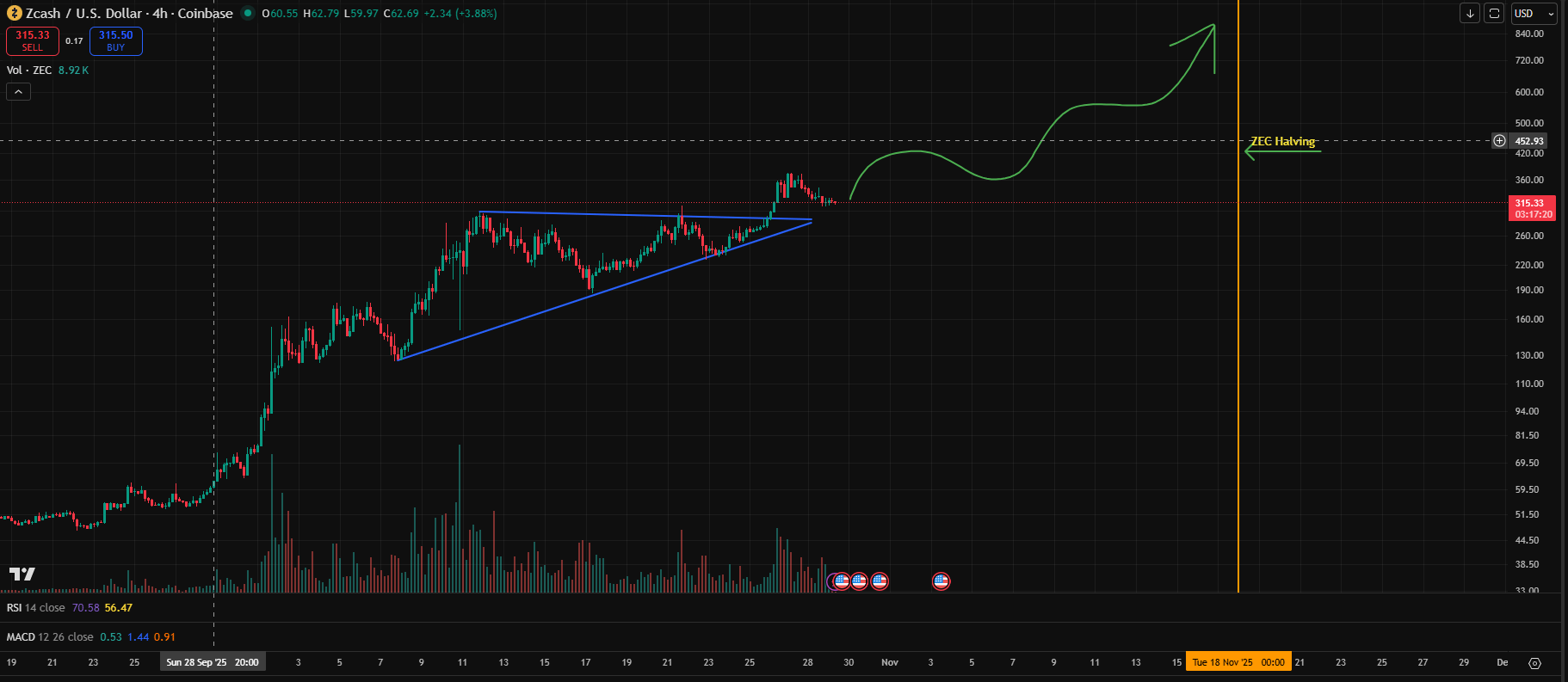The height and width of the screenshot is (682, 1568).
Task: Click the MACD value 1.44
Action: tap(139, 637)
